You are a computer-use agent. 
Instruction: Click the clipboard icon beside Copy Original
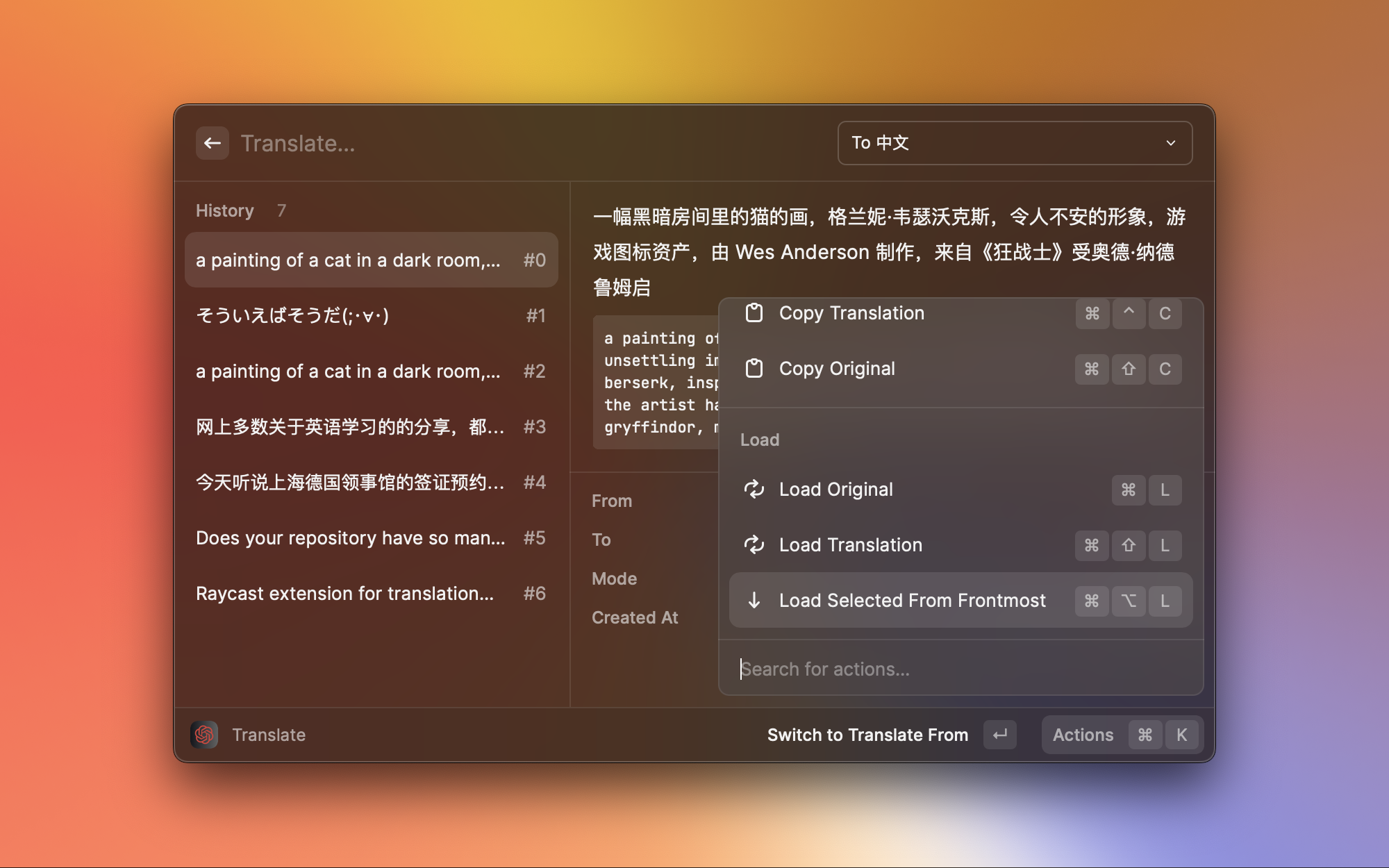coord(754,369)
